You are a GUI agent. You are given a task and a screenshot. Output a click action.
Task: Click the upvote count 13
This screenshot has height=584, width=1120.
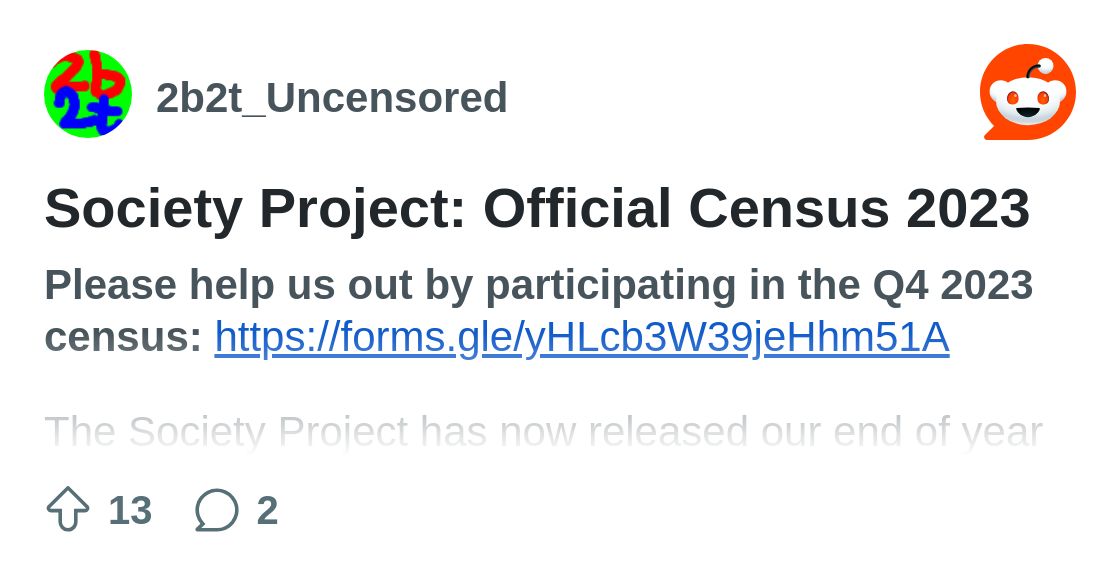pos(130,511)
